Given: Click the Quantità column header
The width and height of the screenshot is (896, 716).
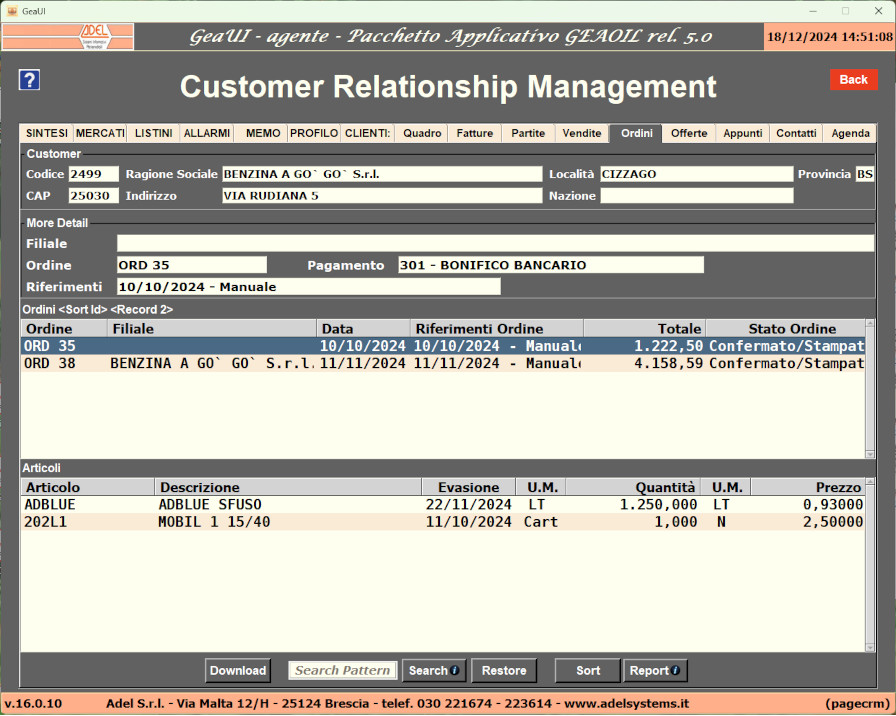Looking at the screenshot, I should [x=633, y=487].
